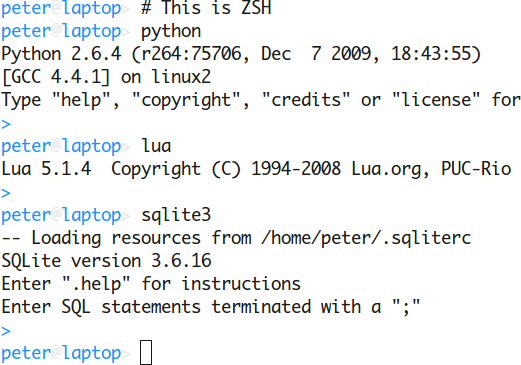Image resolution: width=521 pixels, height=365 pixels.
Task: Click the blue '>' prompt after SQLite output
Action: tap(6, 331)
